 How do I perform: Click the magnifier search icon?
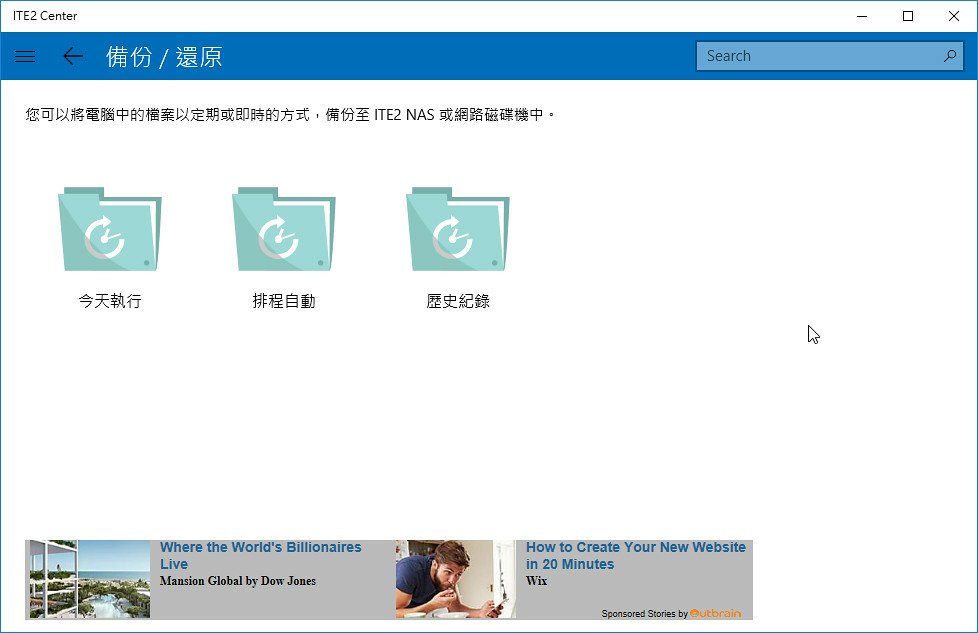[950, 56]
